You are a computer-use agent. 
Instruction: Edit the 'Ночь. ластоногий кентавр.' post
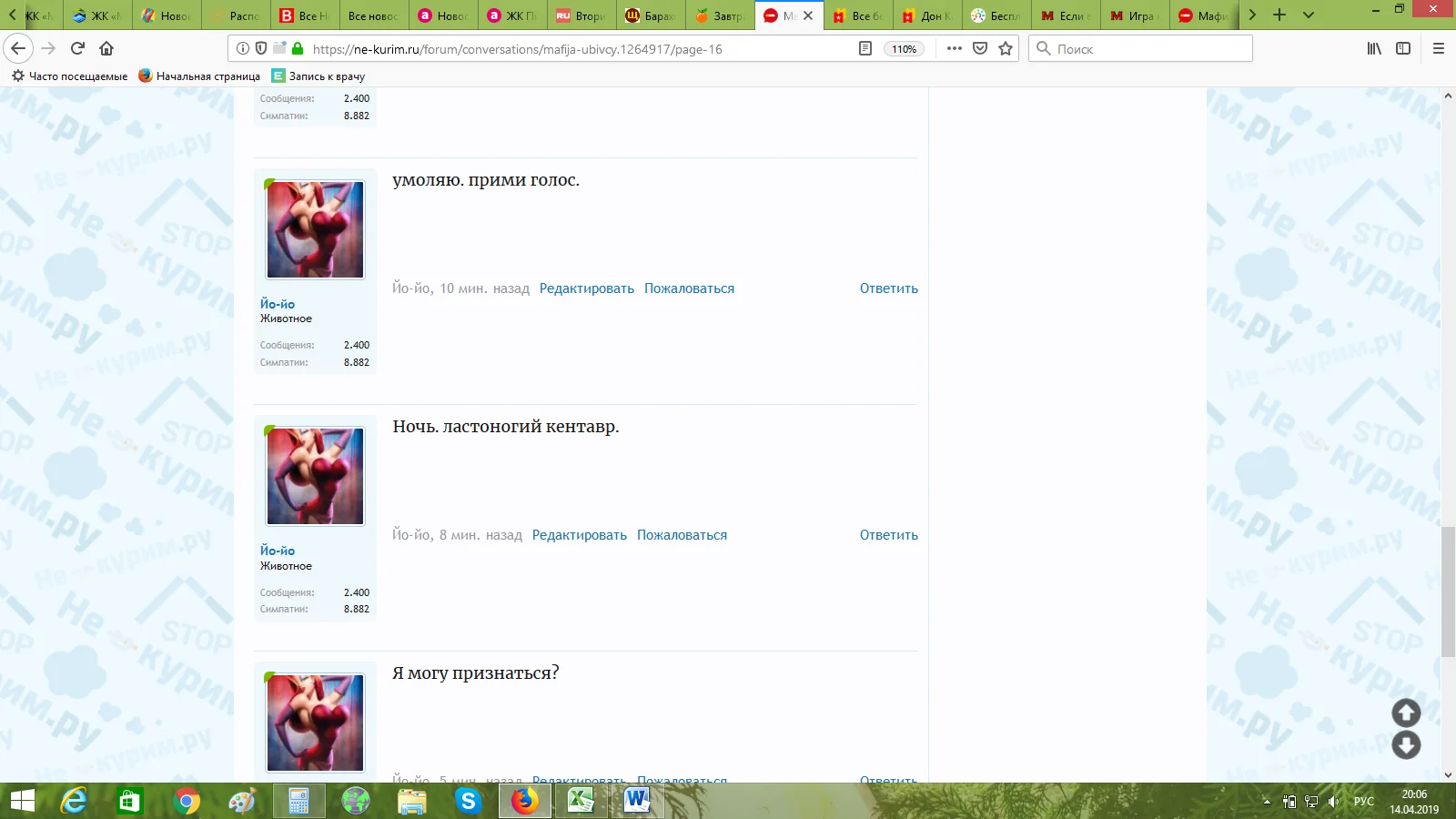point(579,535)
